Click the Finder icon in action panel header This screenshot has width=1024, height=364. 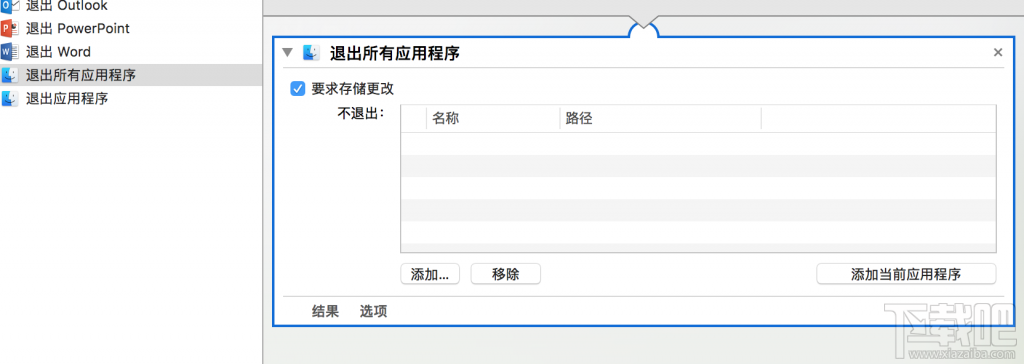(311, 53)
